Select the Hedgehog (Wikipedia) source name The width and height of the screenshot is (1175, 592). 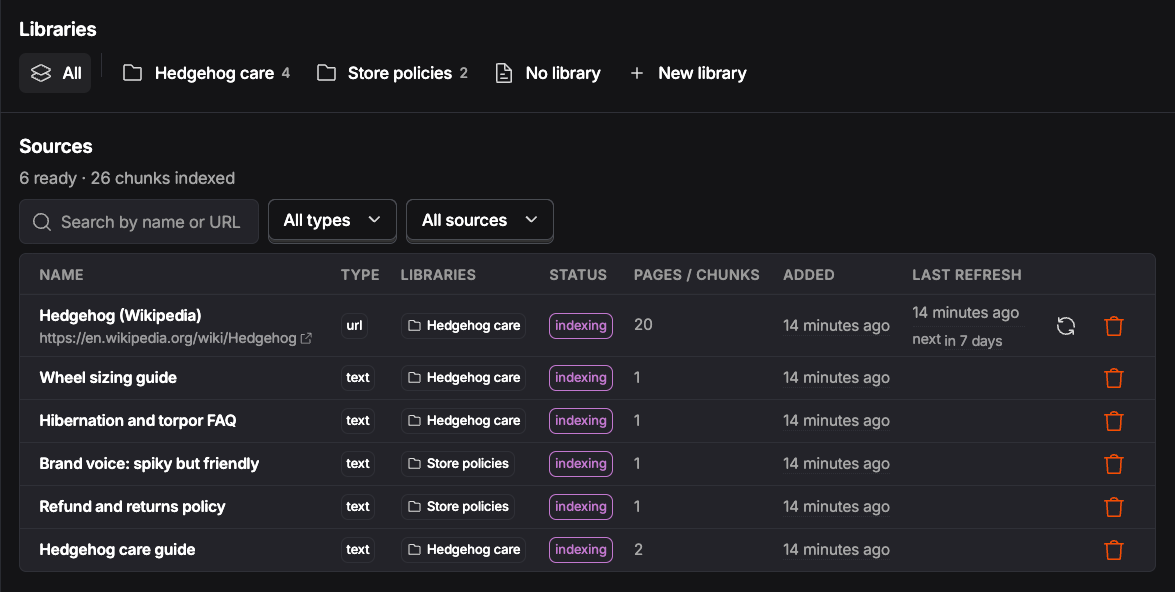pyautogui.click(x=120, y=315)
